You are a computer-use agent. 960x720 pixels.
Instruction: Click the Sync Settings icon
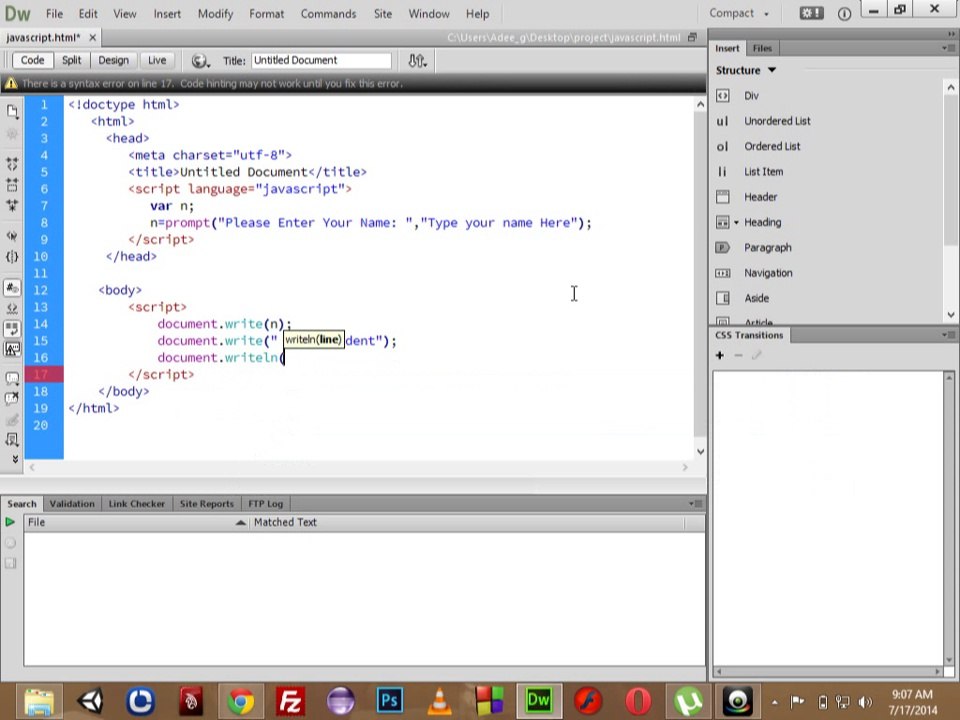811,13
